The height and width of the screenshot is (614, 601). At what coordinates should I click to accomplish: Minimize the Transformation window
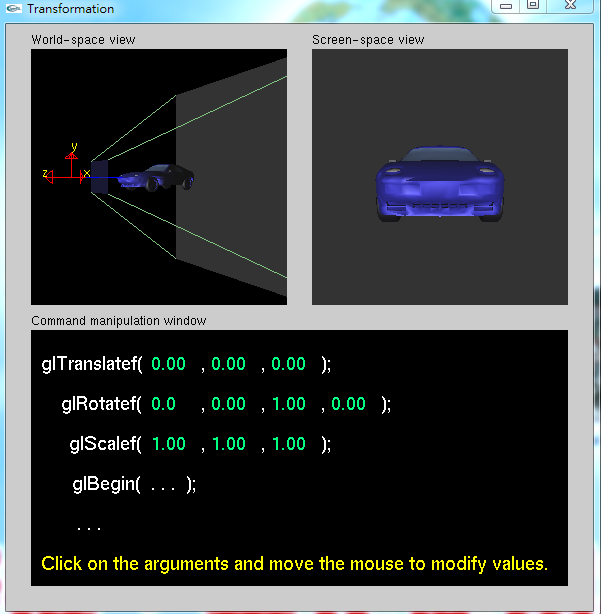[506, 6]
